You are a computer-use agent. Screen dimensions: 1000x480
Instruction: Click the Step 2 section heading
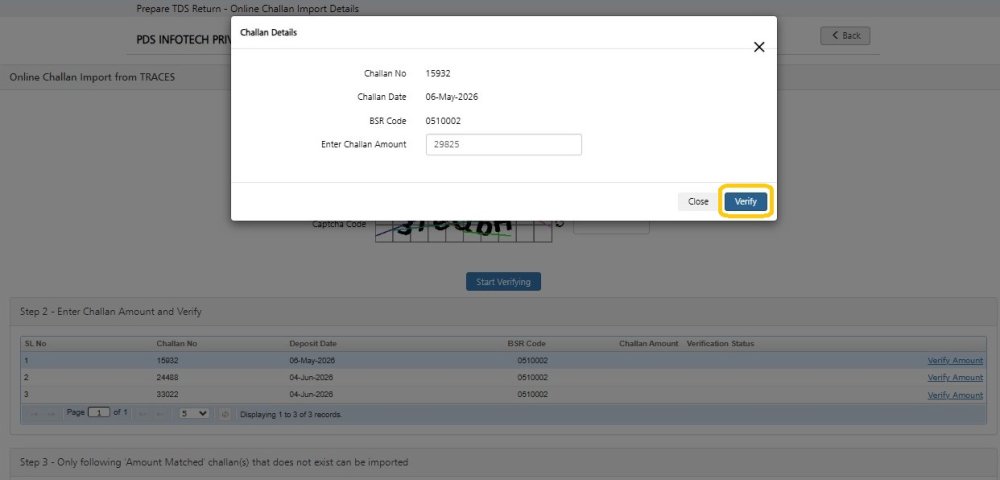(111, 312)
